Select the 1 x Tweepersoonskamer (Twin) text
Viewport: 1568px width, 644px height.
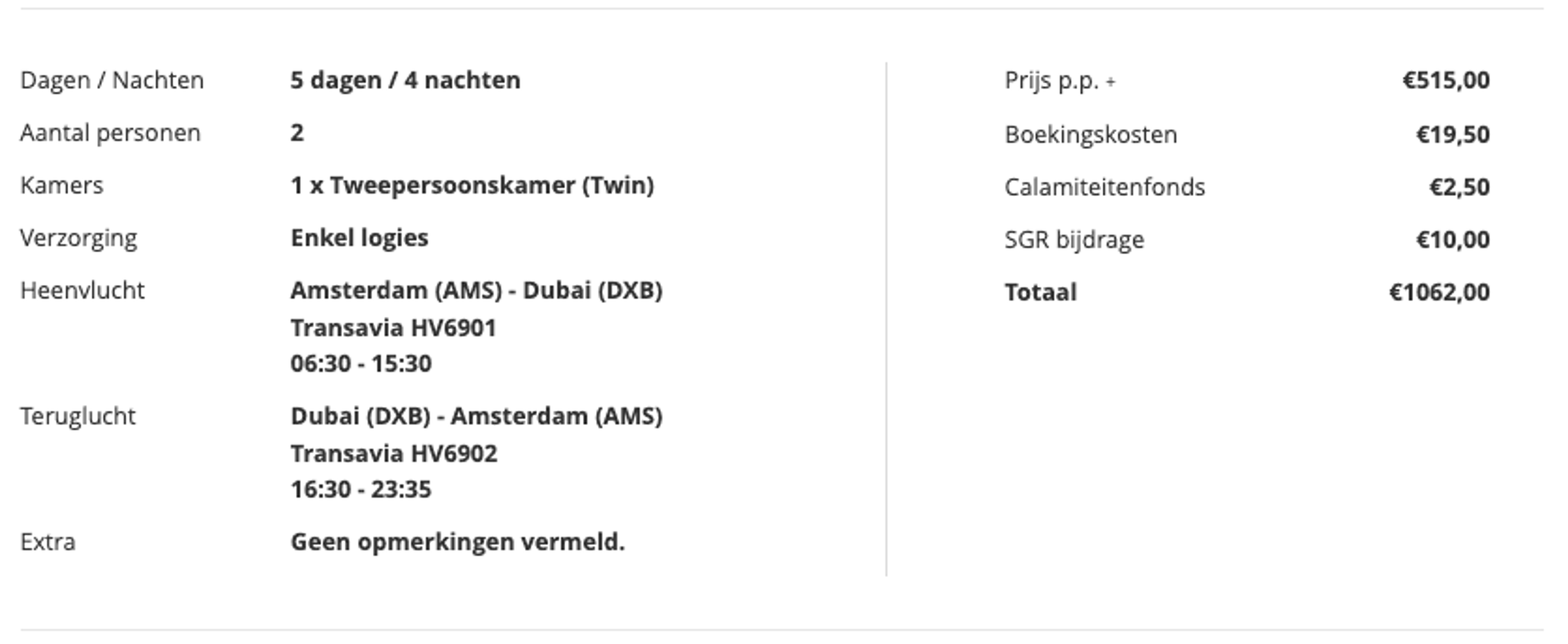pyautogui.click(x=472, y=185)
